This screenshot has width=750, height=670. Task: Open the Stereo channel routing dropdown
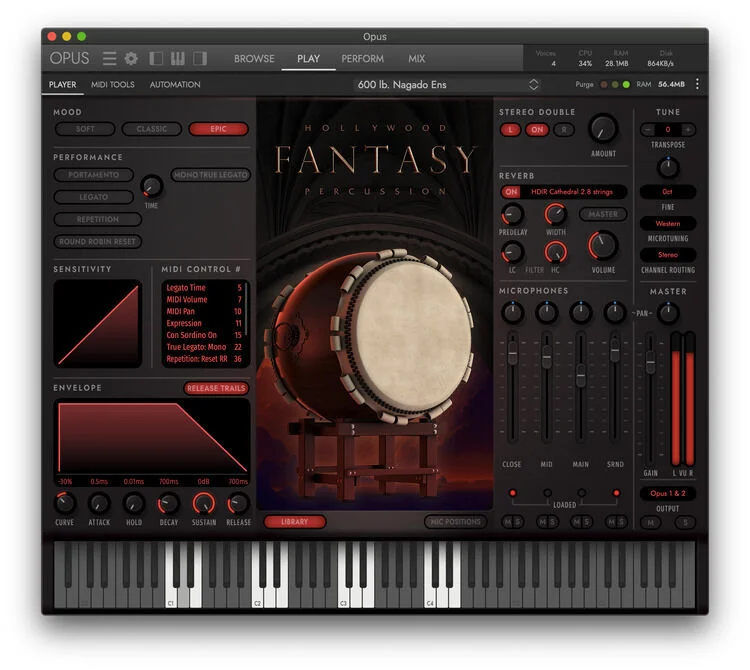pos(668,254)
